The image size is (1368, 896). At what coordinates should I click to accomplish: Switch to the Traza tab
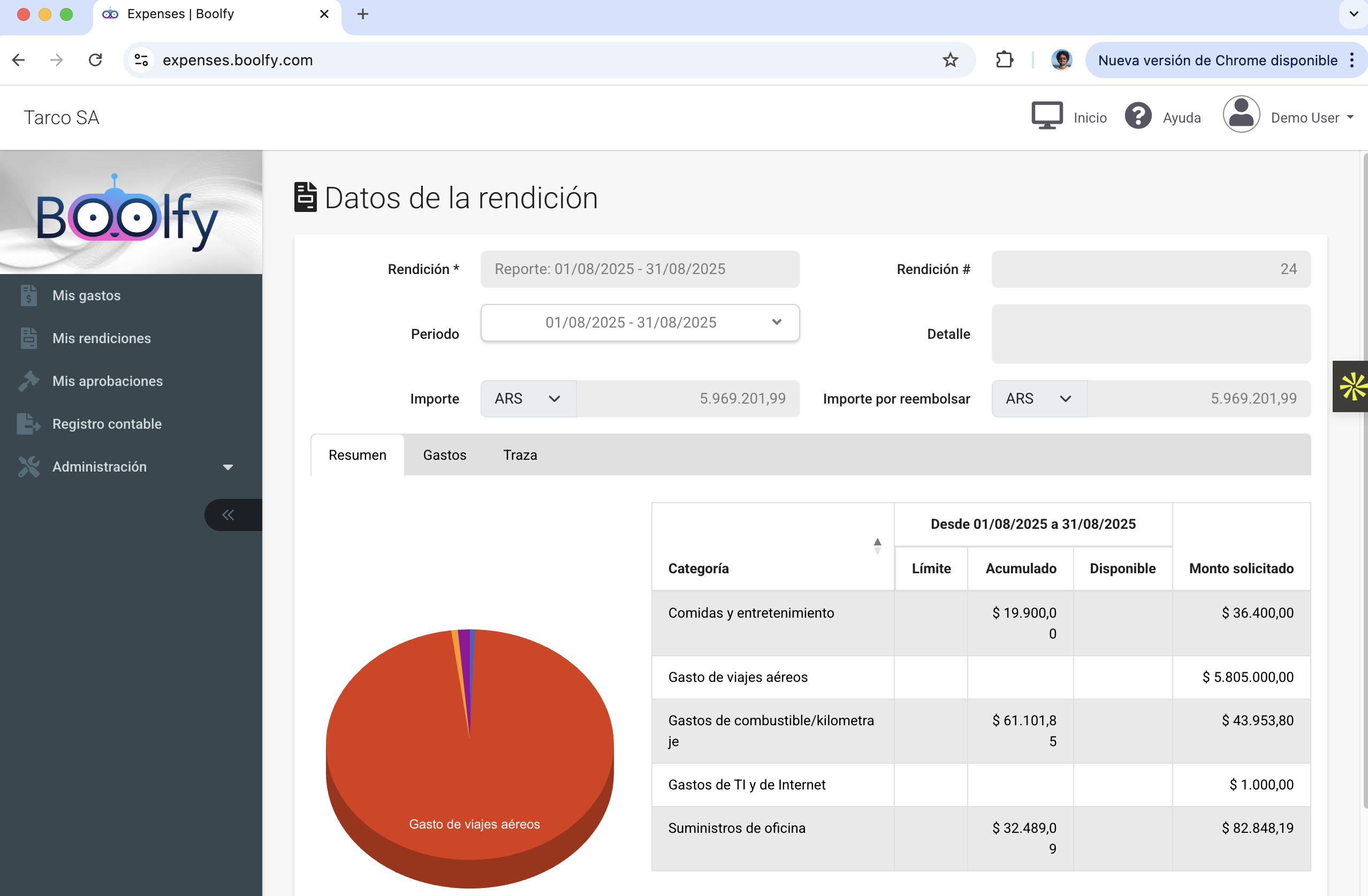[520, 454]
